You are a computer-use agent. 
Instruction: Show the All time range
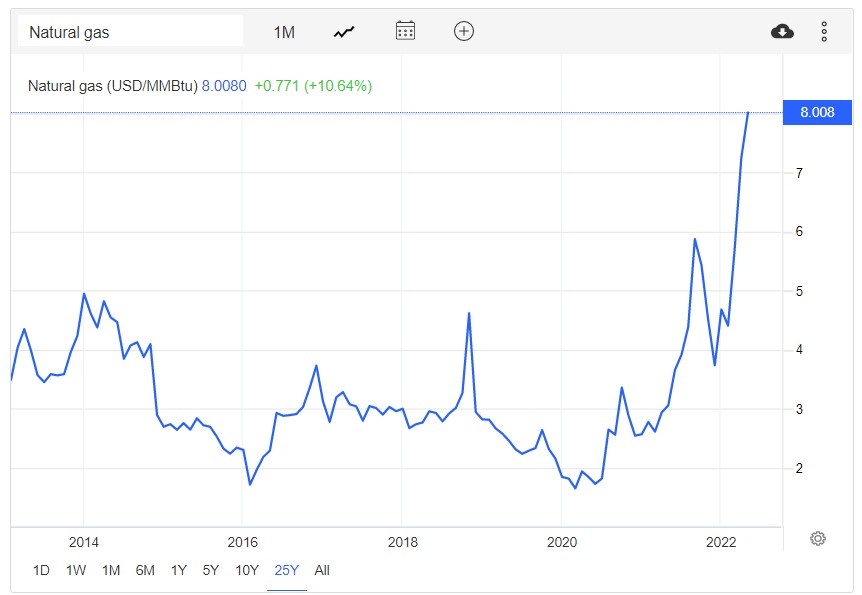322,570
